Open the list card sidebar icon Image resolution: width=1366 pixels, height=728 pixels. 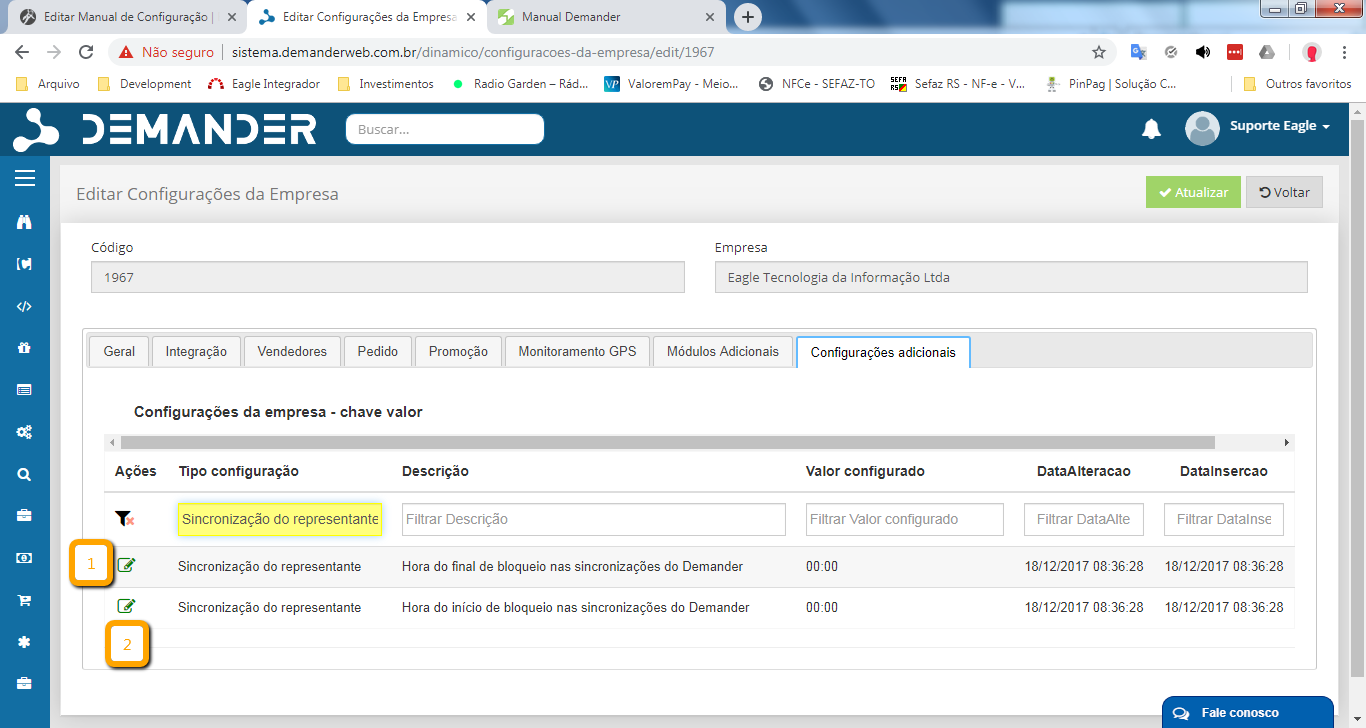tap(25, 390)
